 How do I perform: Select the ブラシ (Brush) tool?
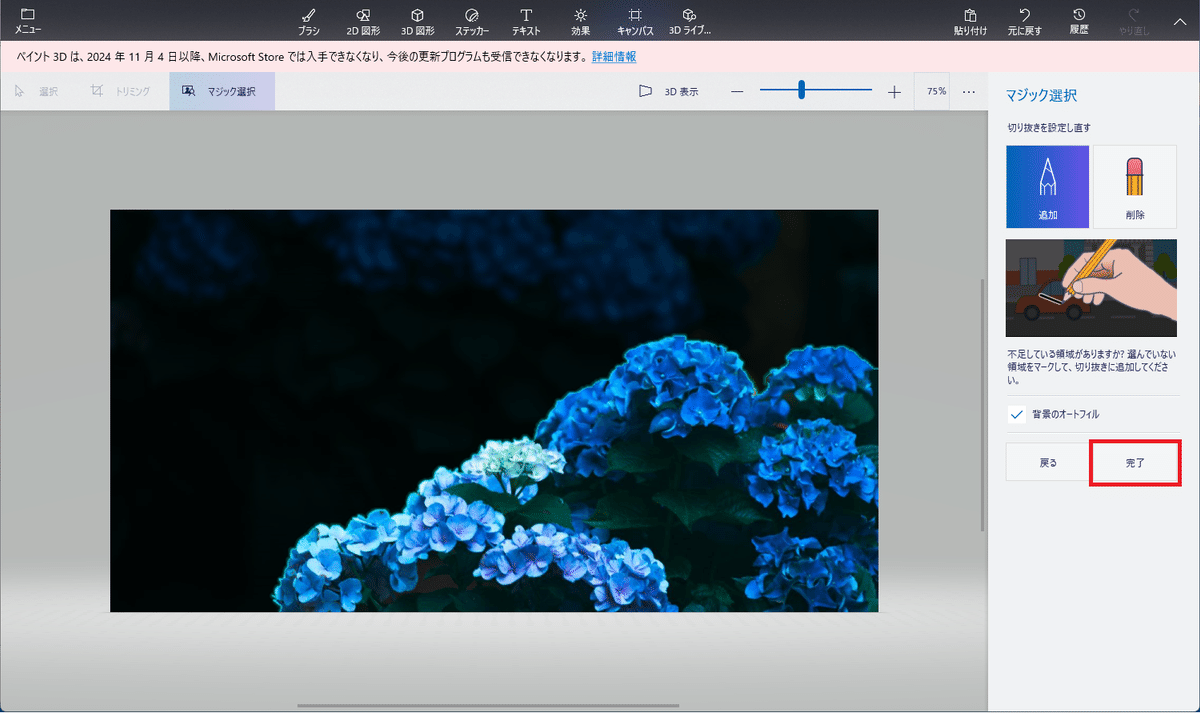point(309,21)
